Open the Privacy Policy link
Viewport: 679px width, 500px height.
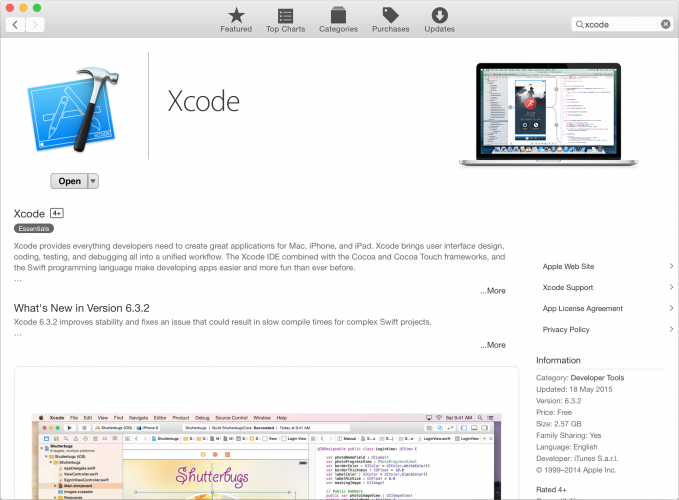(566, 329)
